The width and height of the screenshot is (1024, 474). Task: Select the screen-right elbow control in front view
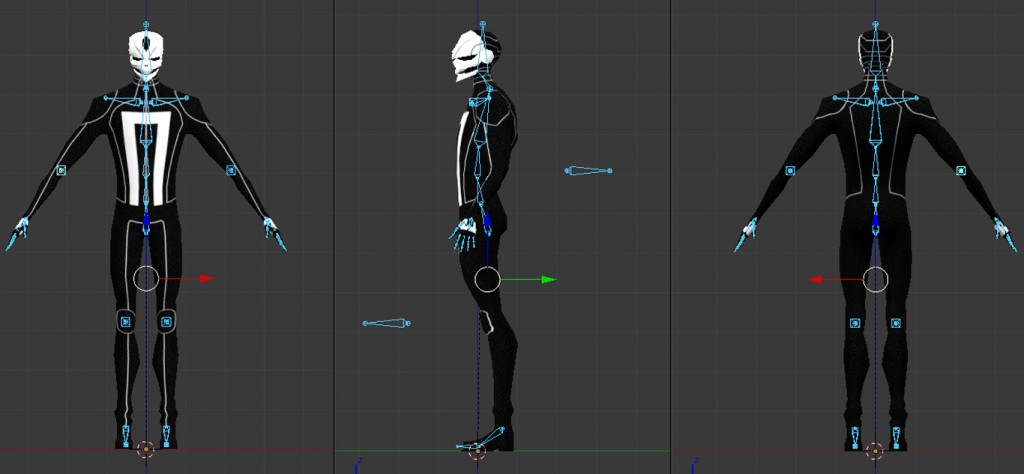231,171
